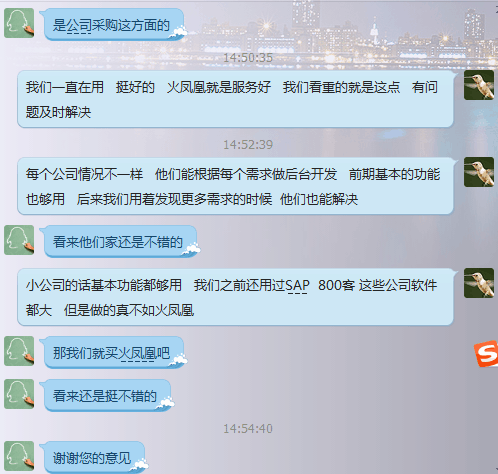Click the underlined 'SAP' text in message
The width and height of the screenshot is (498, 474).
297,286
